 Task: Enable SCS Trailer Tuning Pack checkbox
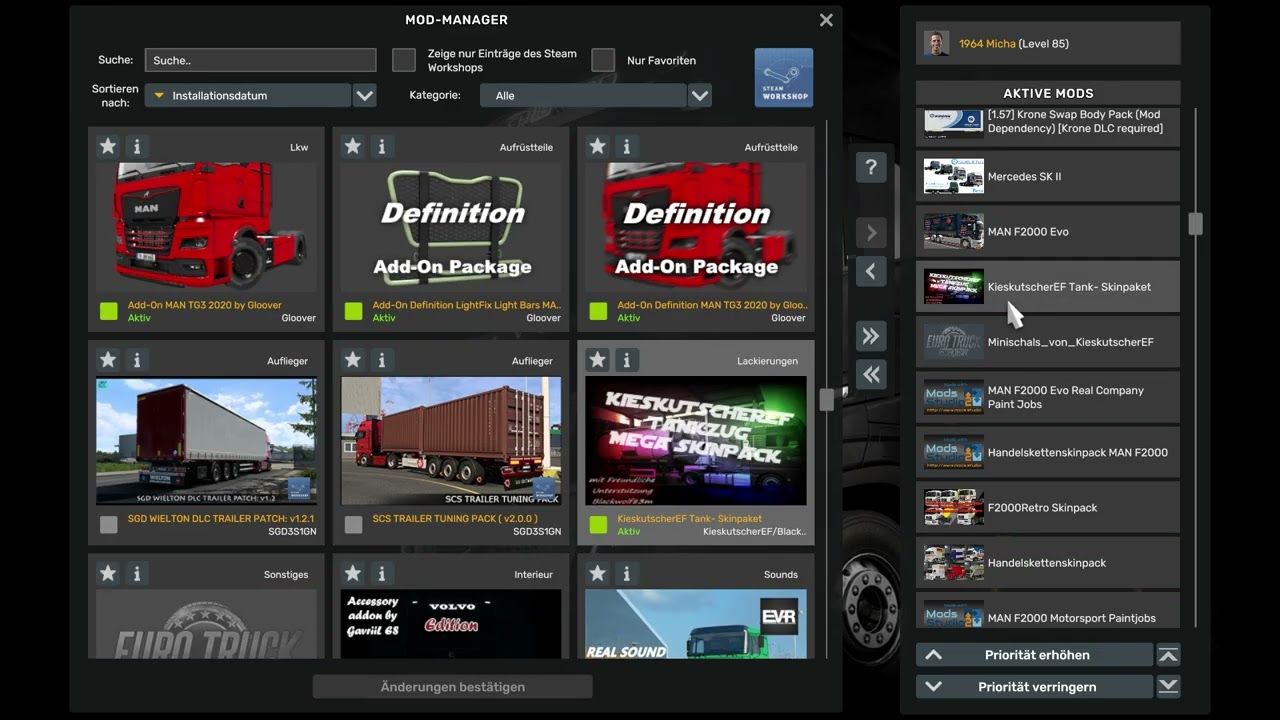[x=354, y=524]
